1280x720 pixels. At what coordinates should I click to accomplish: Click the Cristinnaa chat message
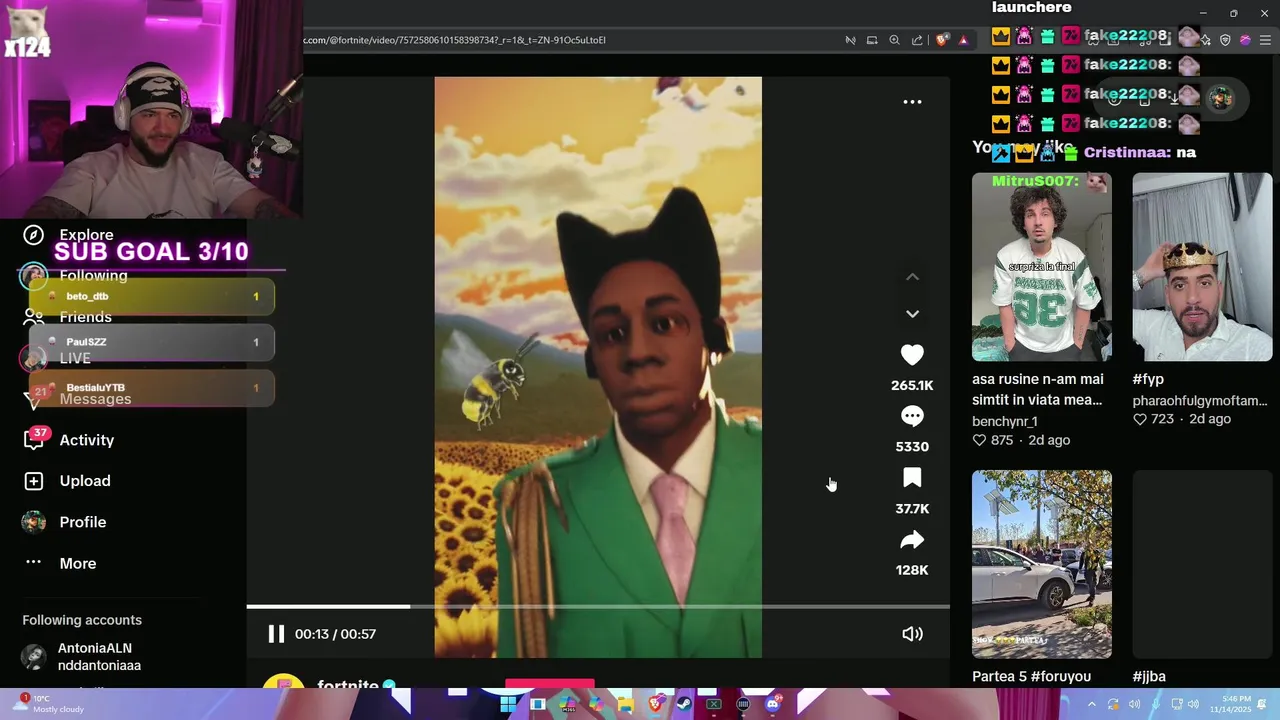point(1095,152)
